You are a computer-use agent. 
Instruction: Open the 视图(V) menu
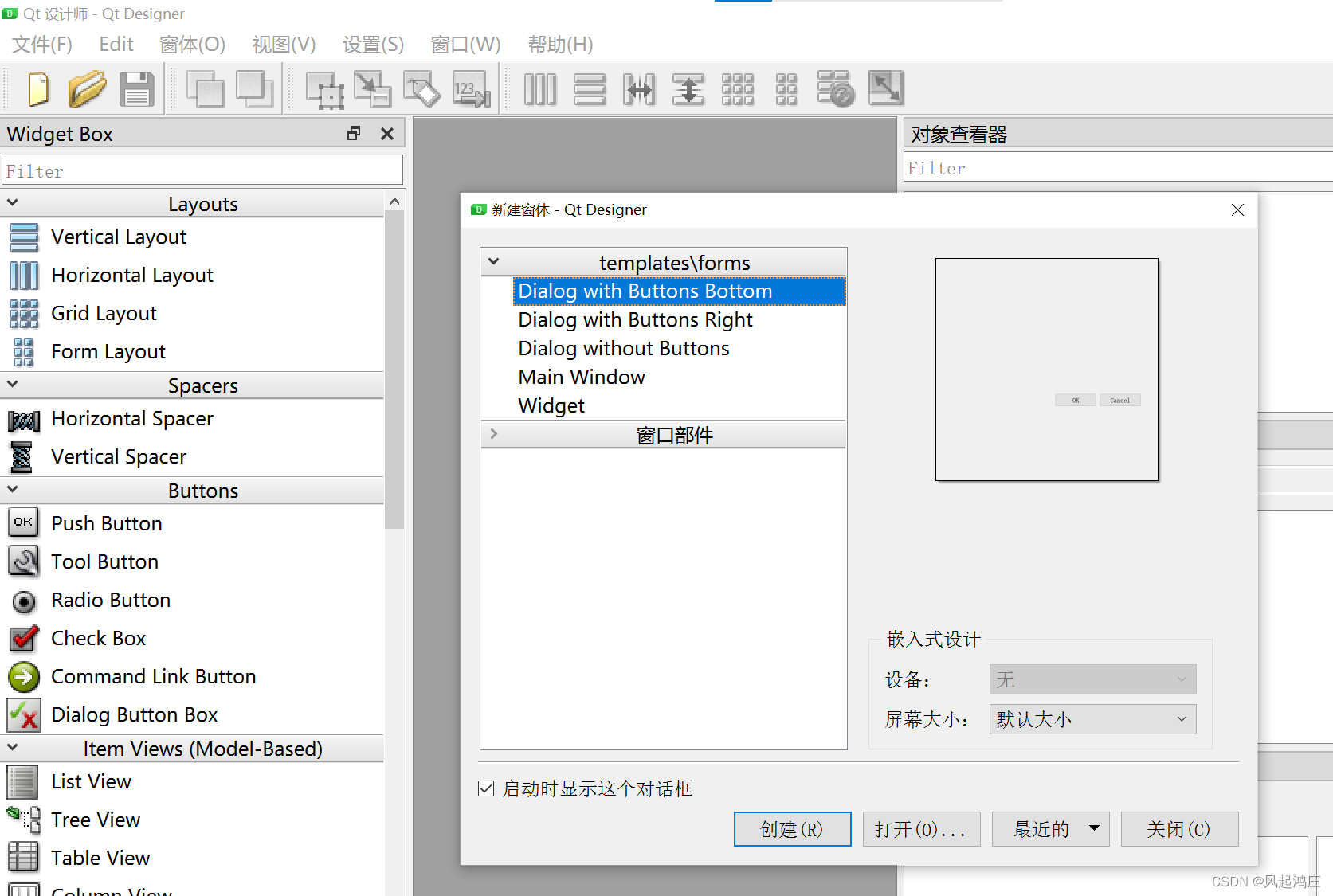pos(284,45)
